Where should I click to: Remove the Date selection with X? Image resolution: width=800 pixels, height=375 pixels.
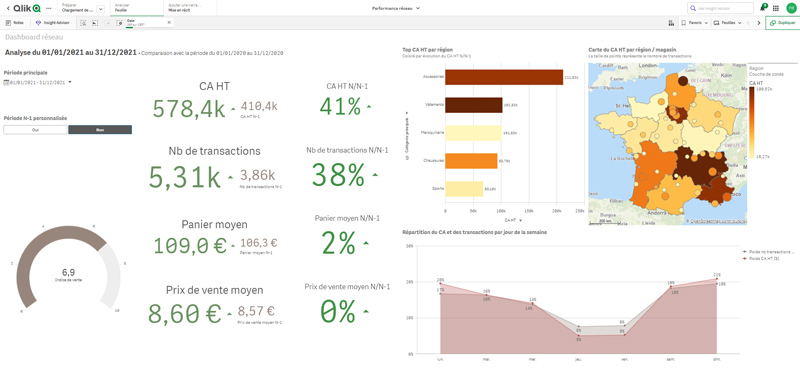click(169, 22)
